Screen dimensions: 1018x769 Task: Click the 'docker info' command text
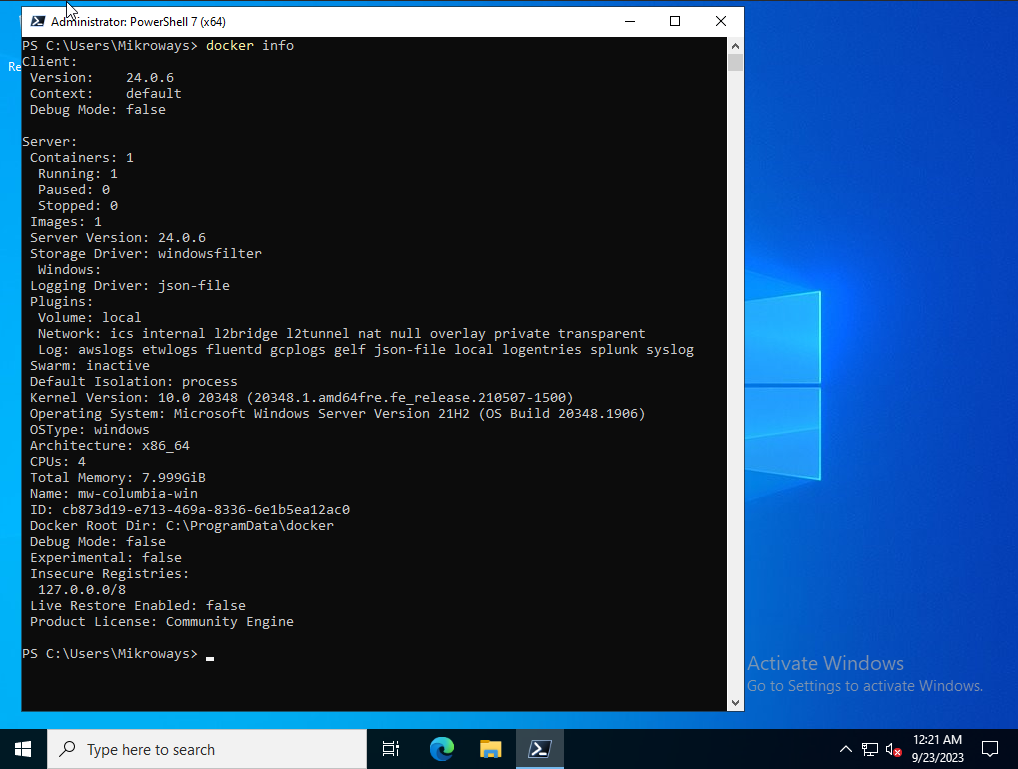(250, 45)
